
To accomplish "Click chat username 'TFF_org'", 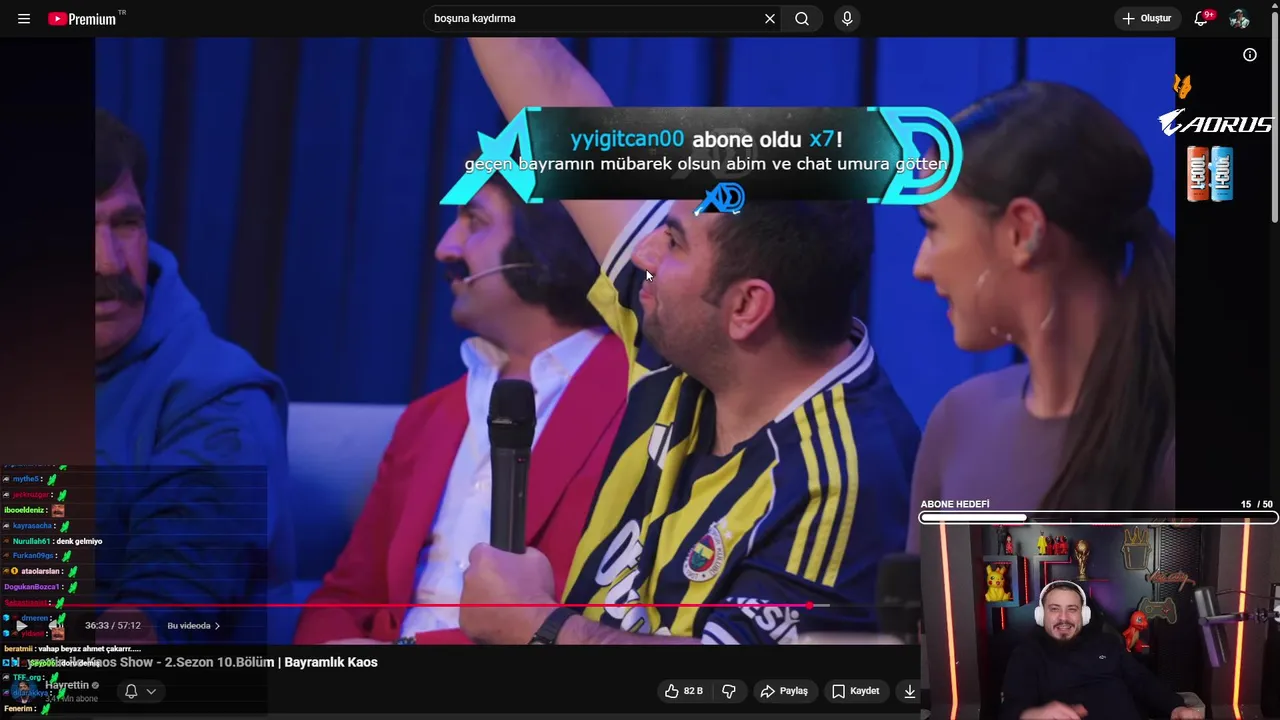I will coord(27,677).
